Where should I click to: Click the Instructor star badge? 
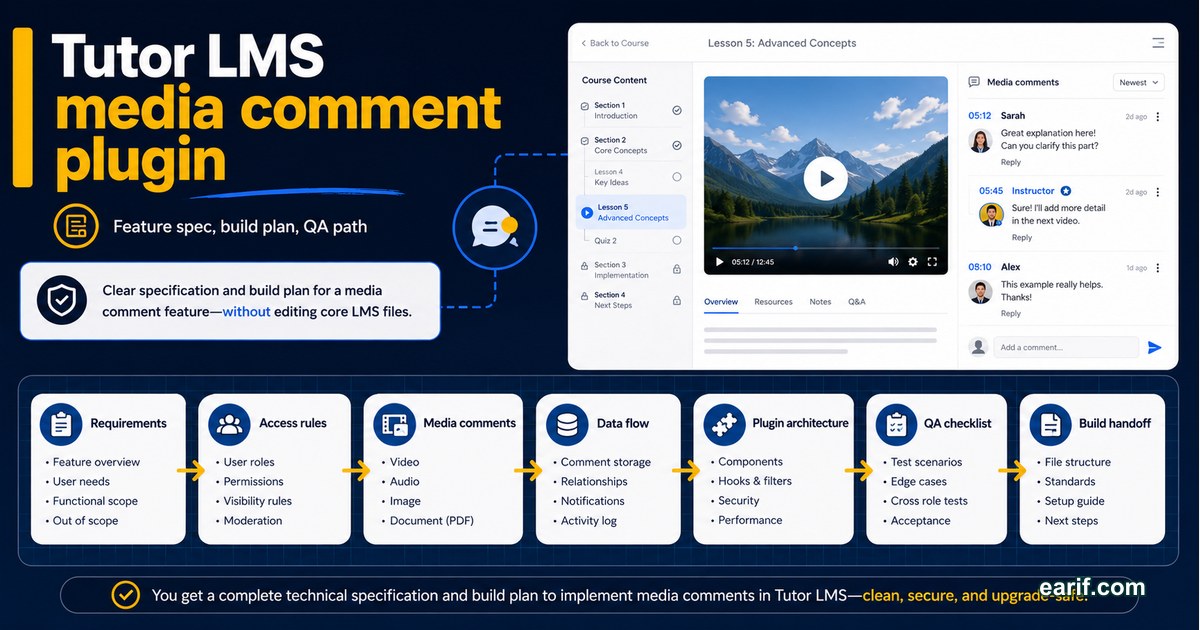(x=1066, y=190)
